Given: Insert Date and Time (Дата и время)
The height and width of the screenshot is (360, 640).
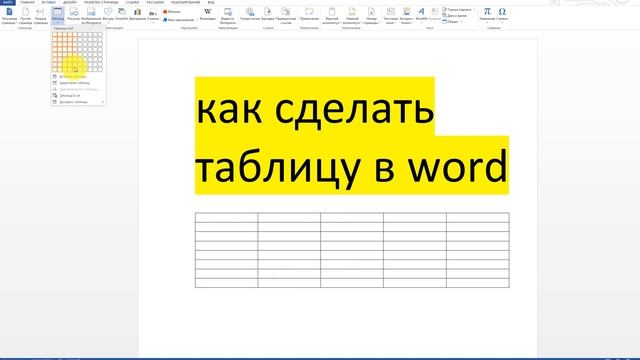Looking at the screenshot, I should click(455, 16).
